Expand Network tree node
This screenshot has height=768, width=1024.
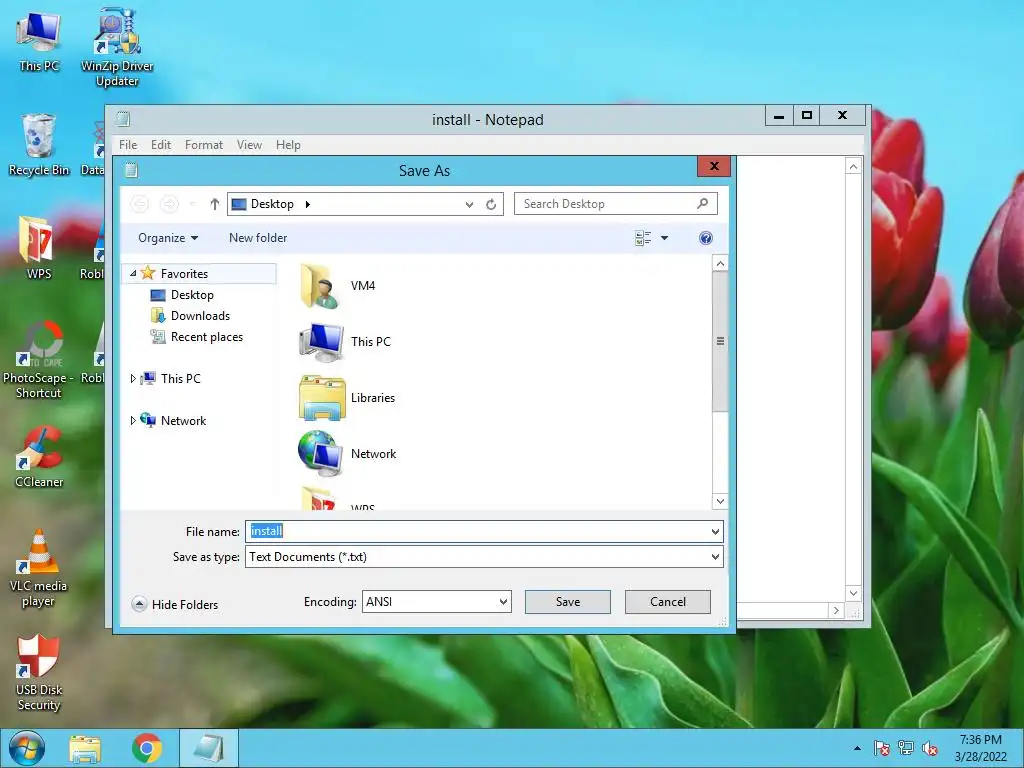pyautogui.click(x=133, y=421)
